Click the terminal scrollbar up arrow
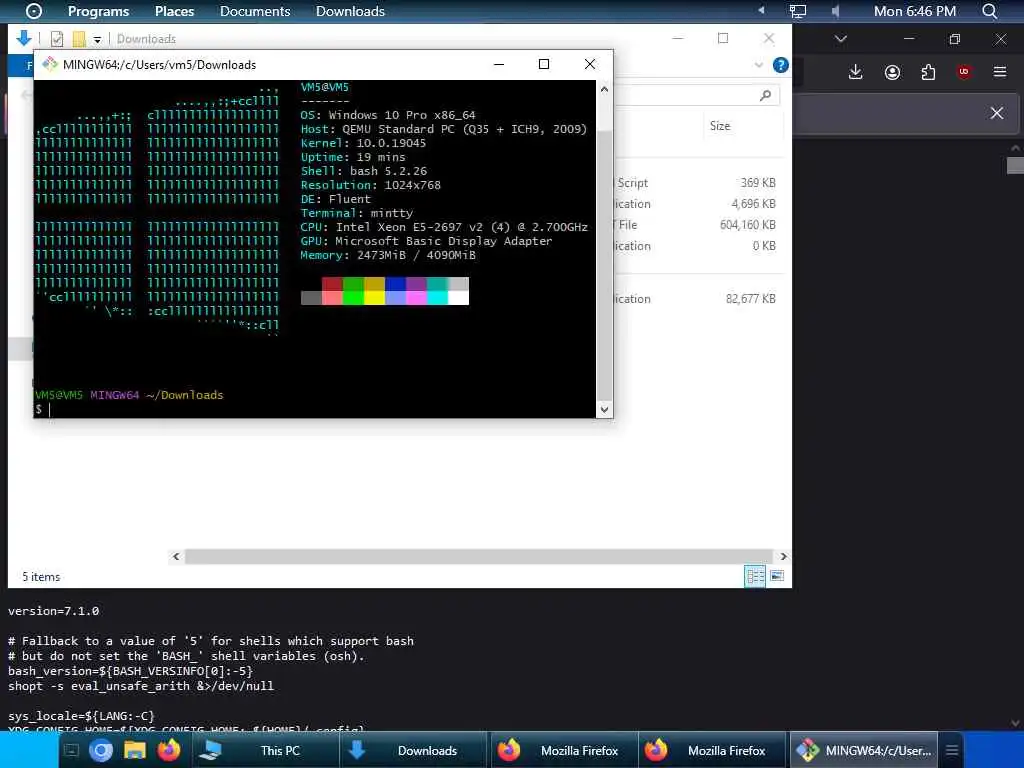 (x=604, y=89)
